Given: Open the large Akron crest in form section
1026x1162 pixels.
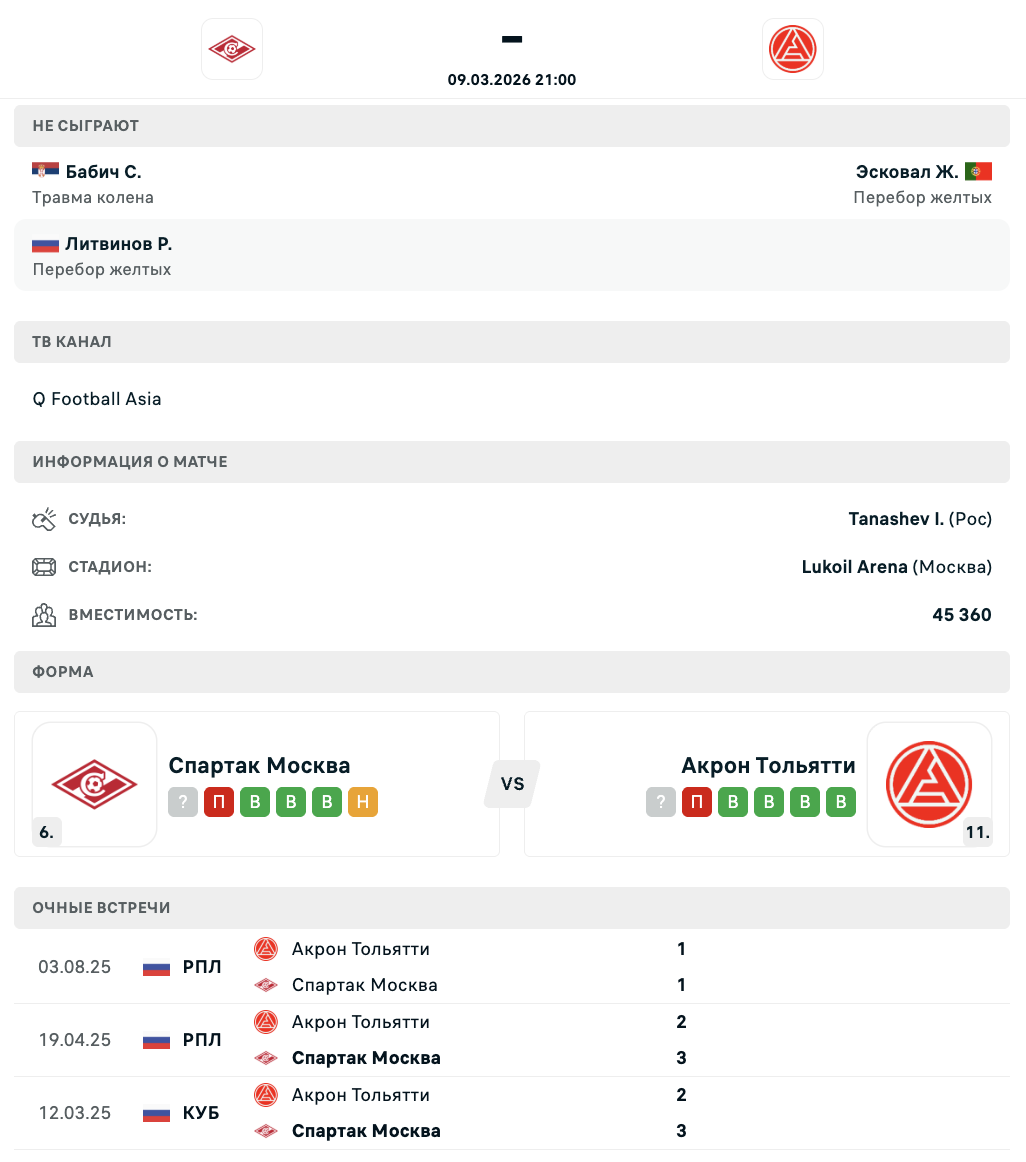Looking at the screenshot, I should point(930,784).
